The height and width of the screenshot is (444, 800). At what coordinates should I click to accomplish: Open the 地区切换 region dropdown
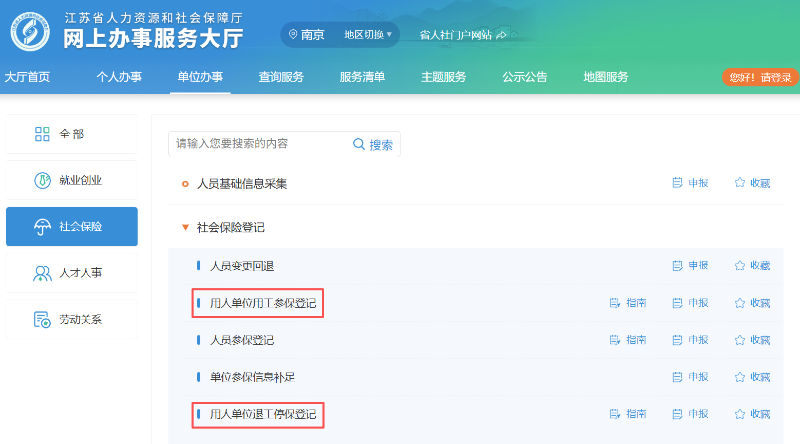click(x=368, y=34)
